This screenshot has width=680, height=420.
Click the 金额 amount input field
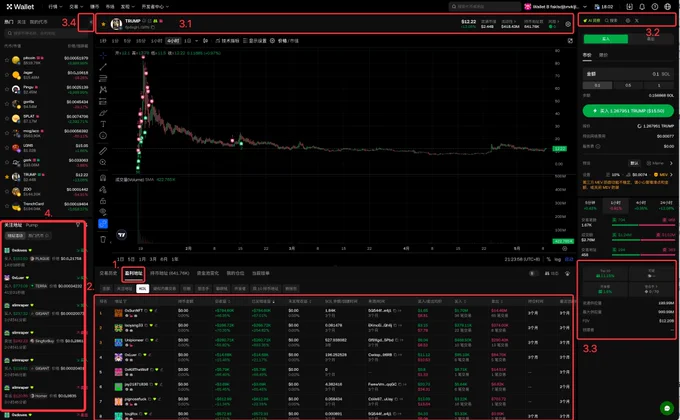(628, 74)
